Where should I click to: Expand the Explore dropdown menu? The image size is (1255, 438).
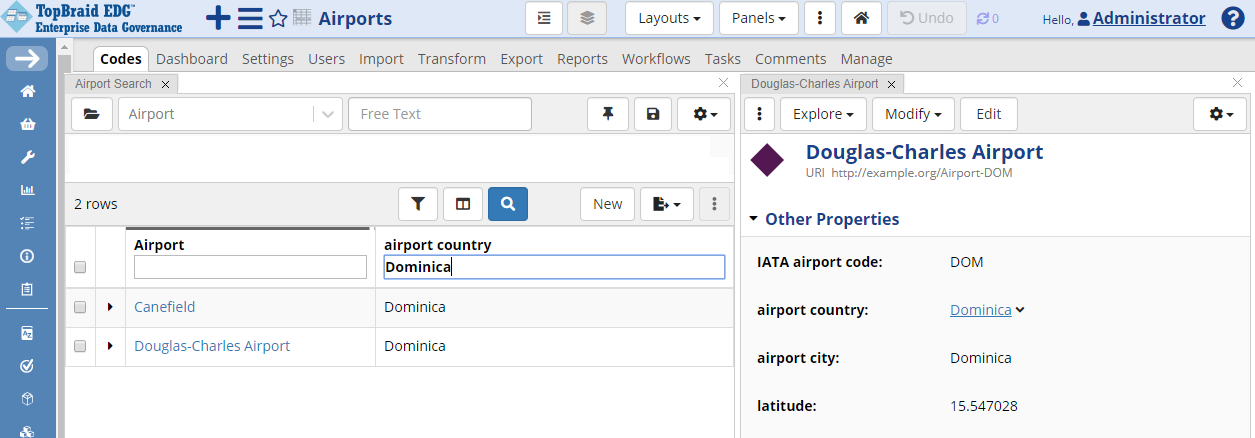[822, 114]
